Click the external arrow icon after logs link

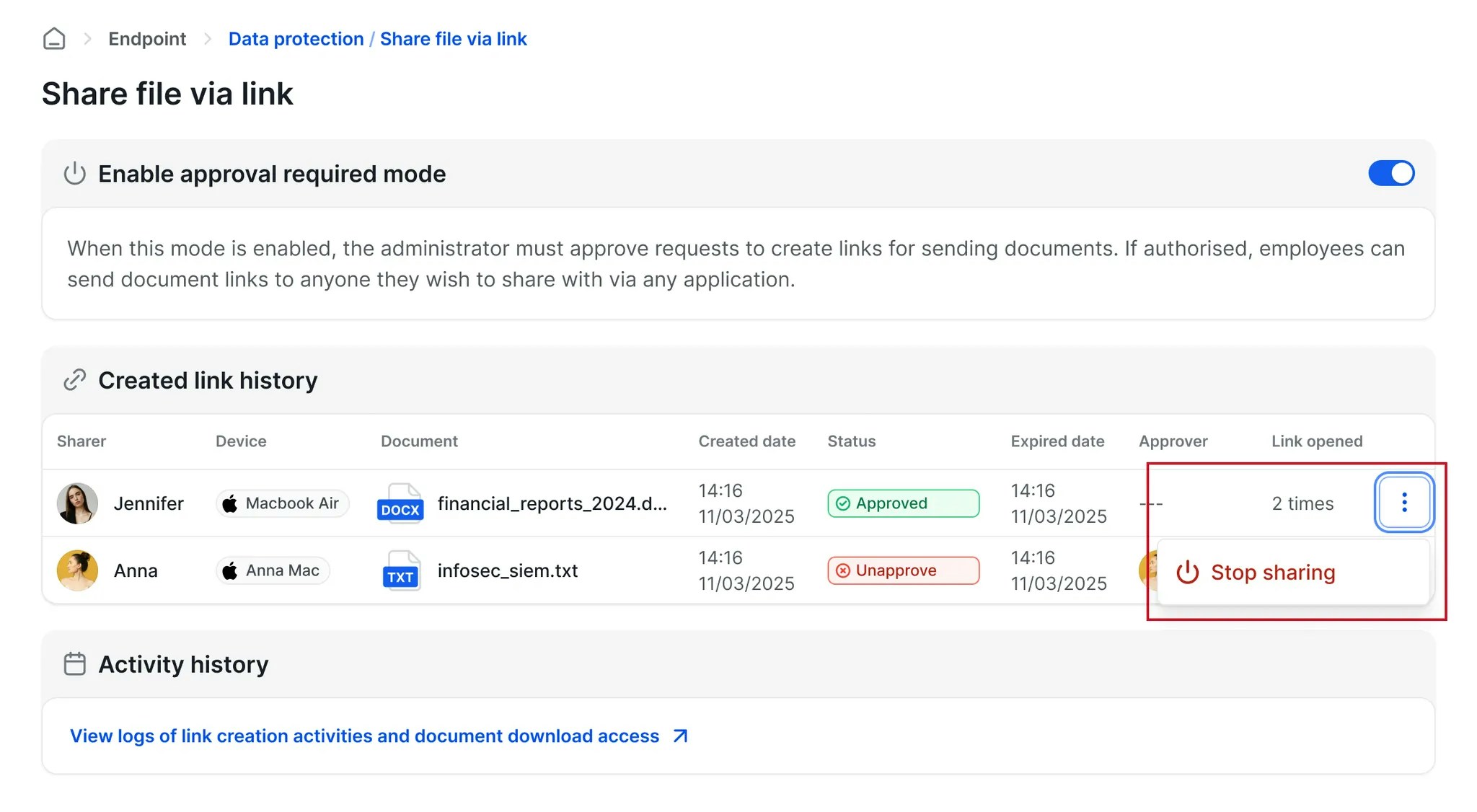point(680,736)
